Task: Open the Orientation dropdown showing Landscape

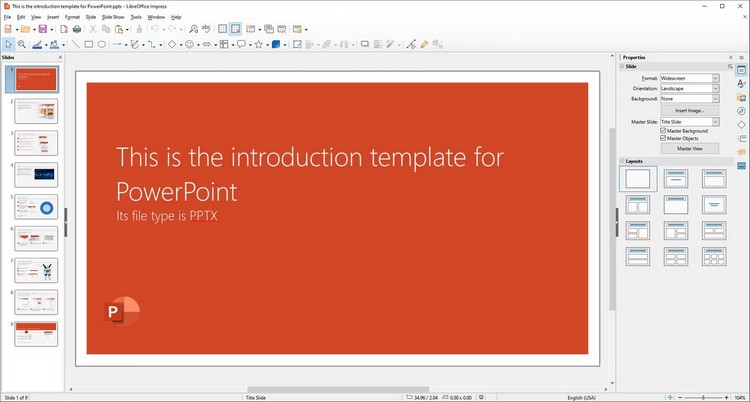Action: tap(689, 89)
